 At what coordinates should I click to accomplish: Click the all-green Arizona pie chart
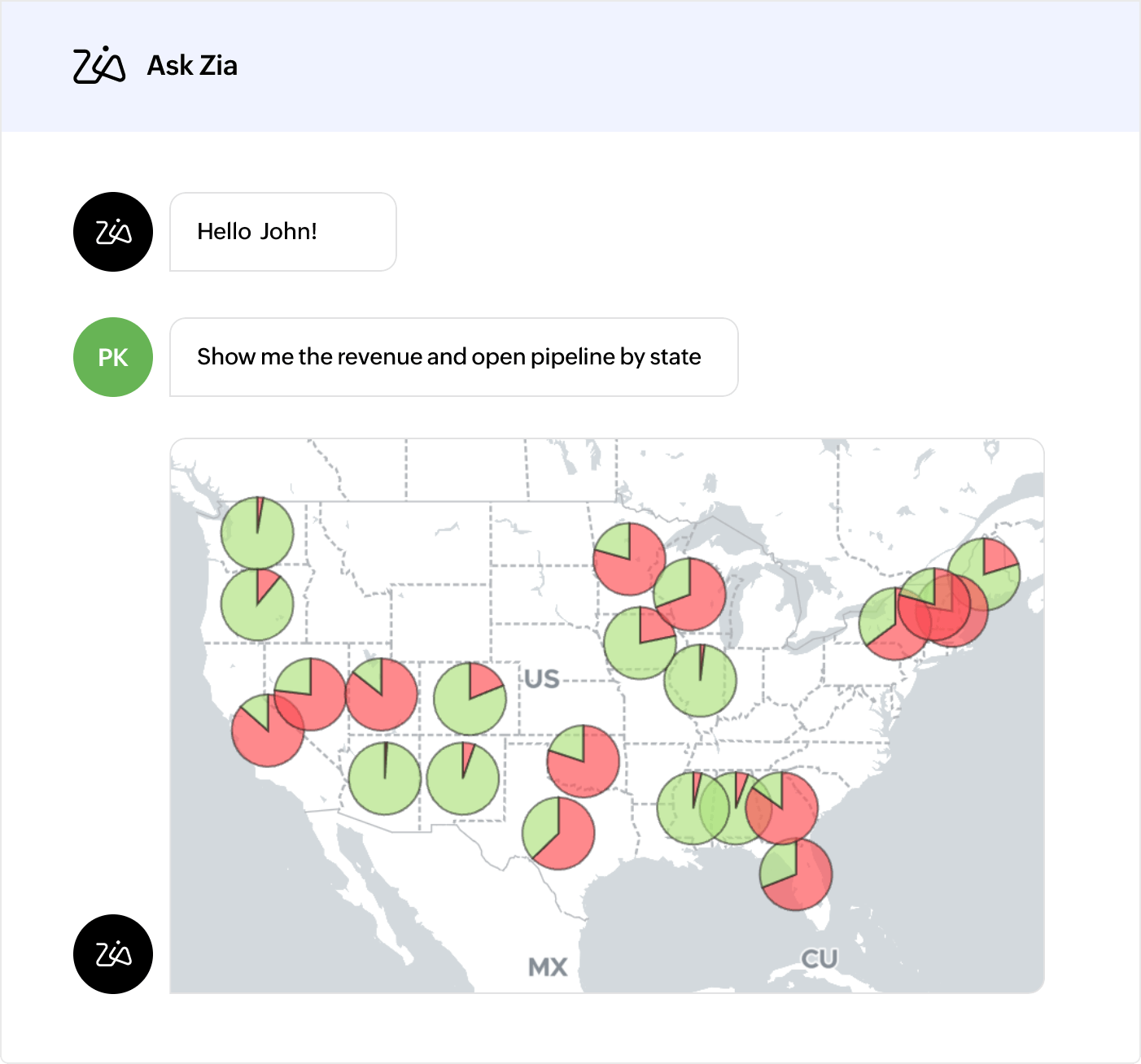[x=385, y=778]
